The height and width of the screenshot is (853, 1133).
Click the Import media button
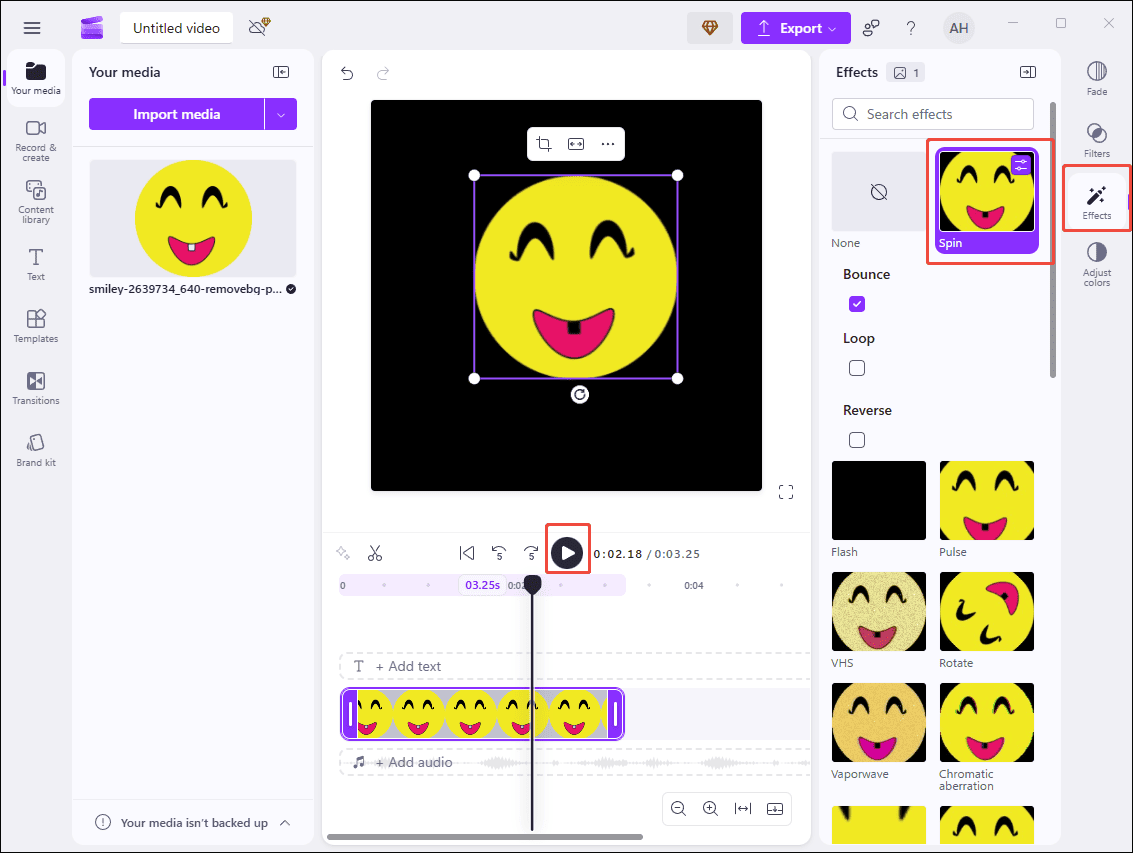tap(178, 114)
